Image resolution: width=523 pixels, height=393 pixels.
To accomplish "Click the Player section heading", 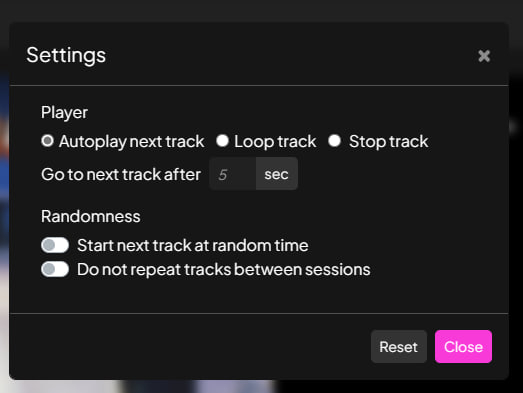I will [x=64, y=113].
